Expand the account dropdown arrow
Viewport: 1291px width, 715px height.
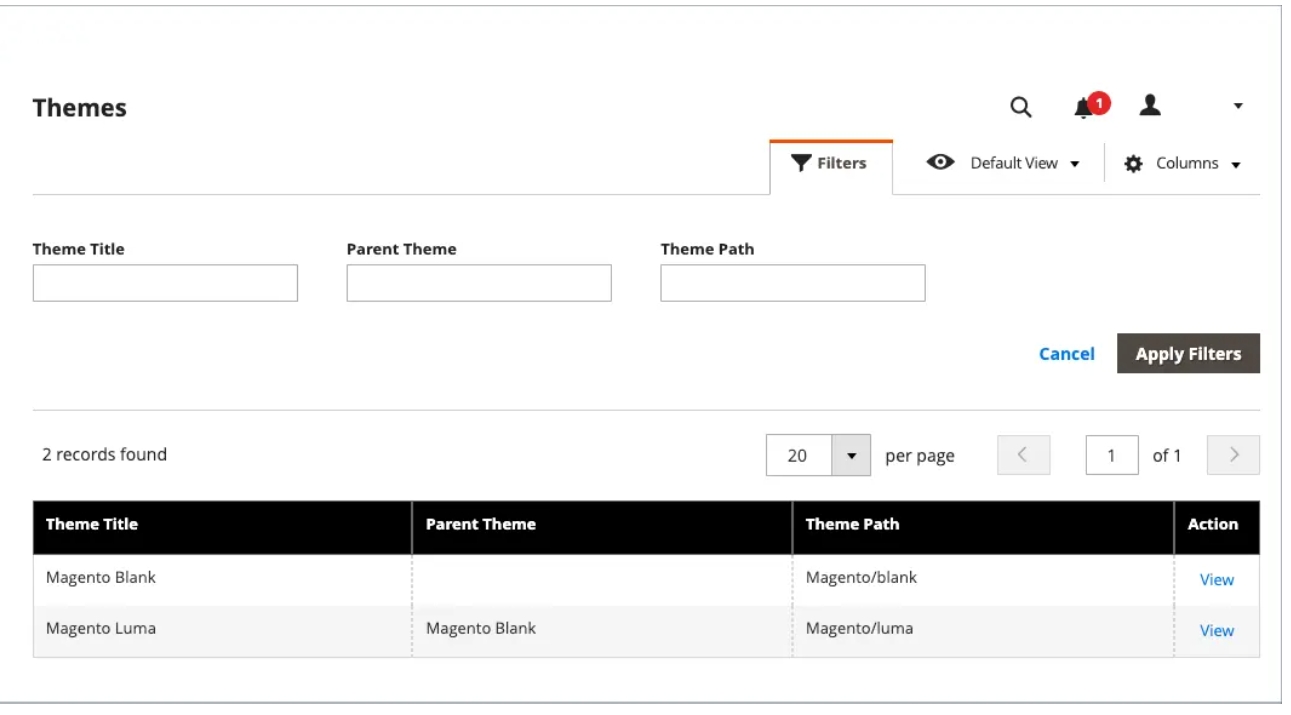[1238, 106]
